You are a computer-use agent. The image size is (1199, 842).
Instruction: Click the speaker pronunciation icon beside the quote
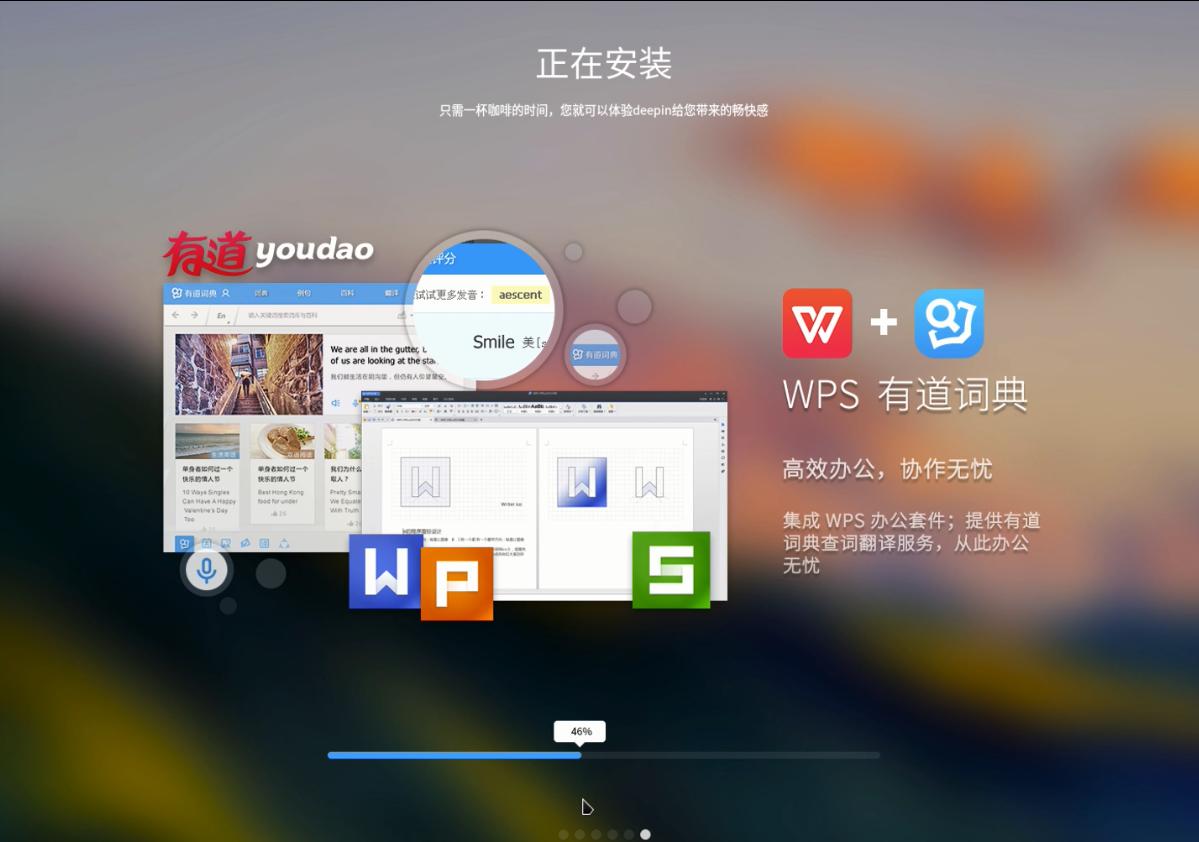[334, 403]
